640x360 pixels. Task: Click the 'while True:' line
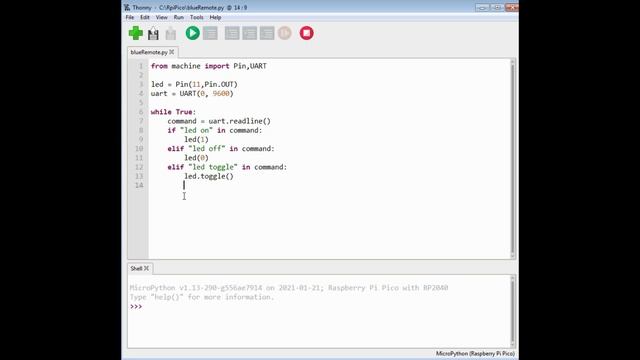(x=173, y=112)
